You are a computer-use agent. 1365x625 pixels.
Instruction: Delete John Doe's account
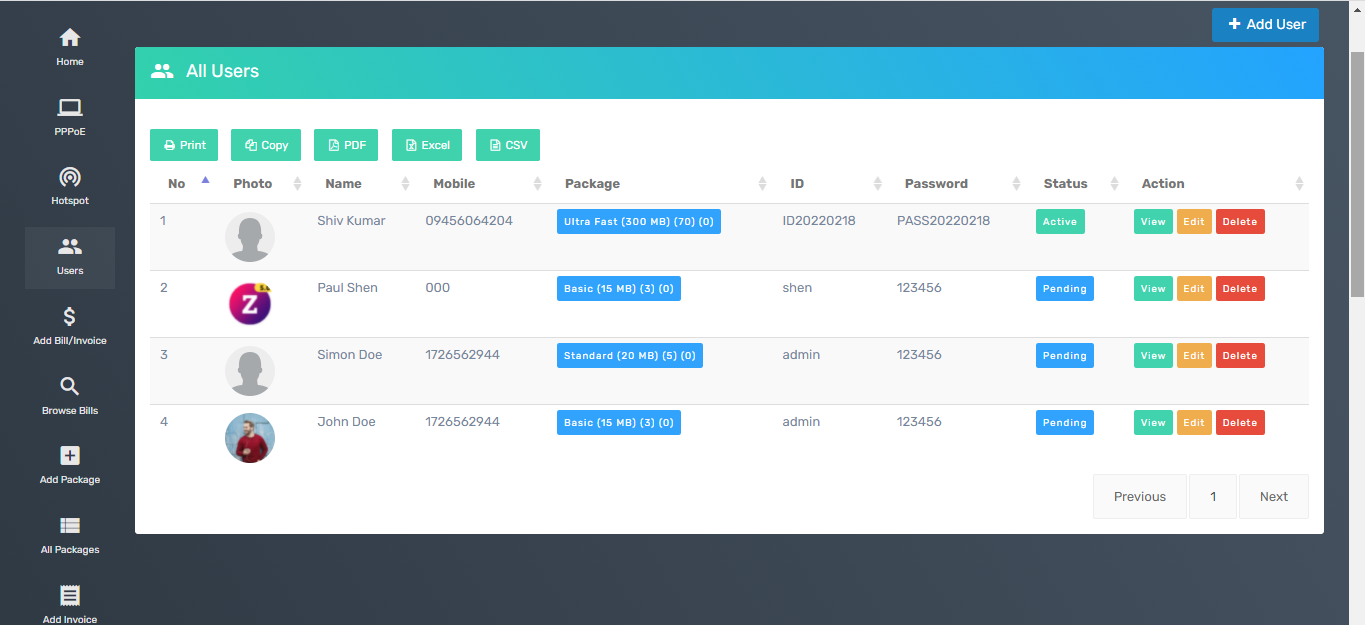[1240, 422]
